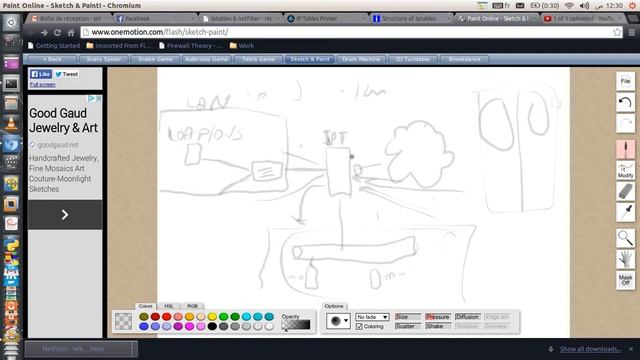Image resolution: width=640 pixels, height=360 pixels.
Task: Open the Scary Spider game link
Action: tap(103, 59)
